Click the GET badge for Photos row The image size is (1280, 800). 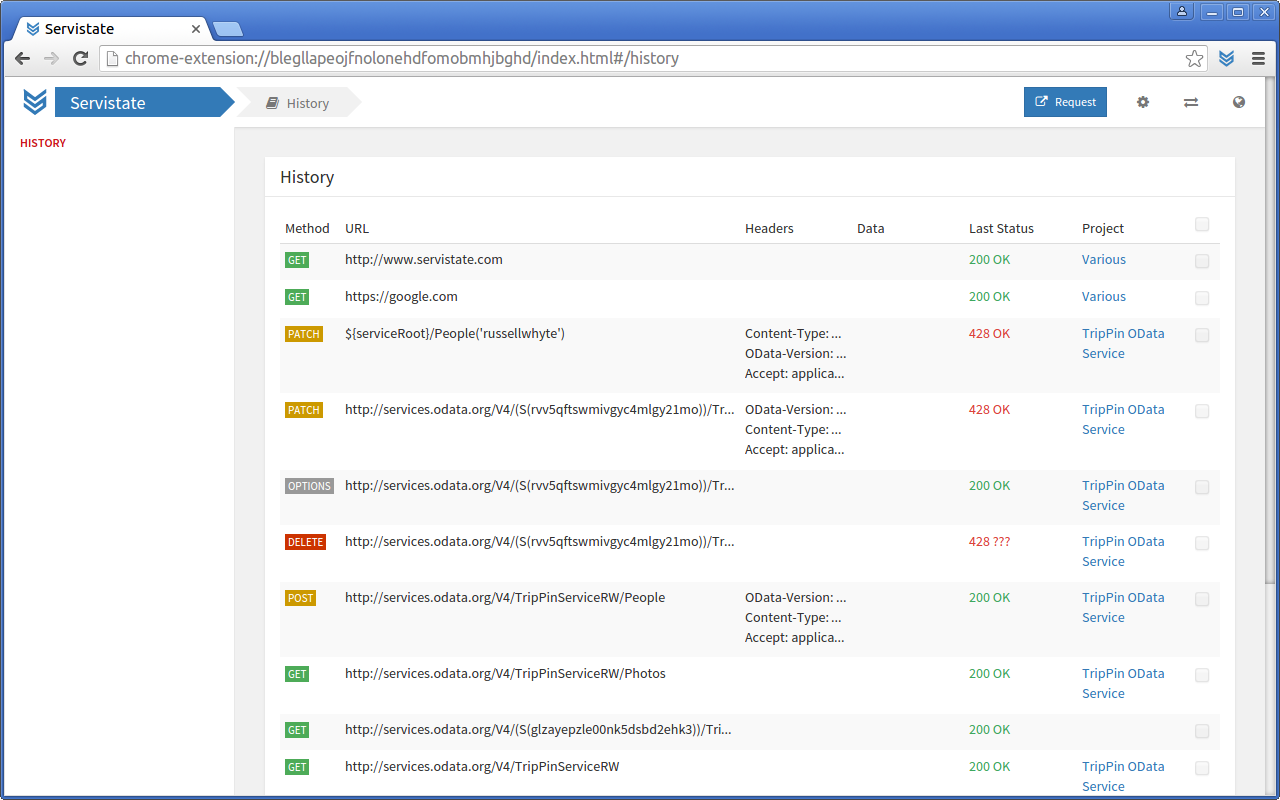click(x=297, y=674)
